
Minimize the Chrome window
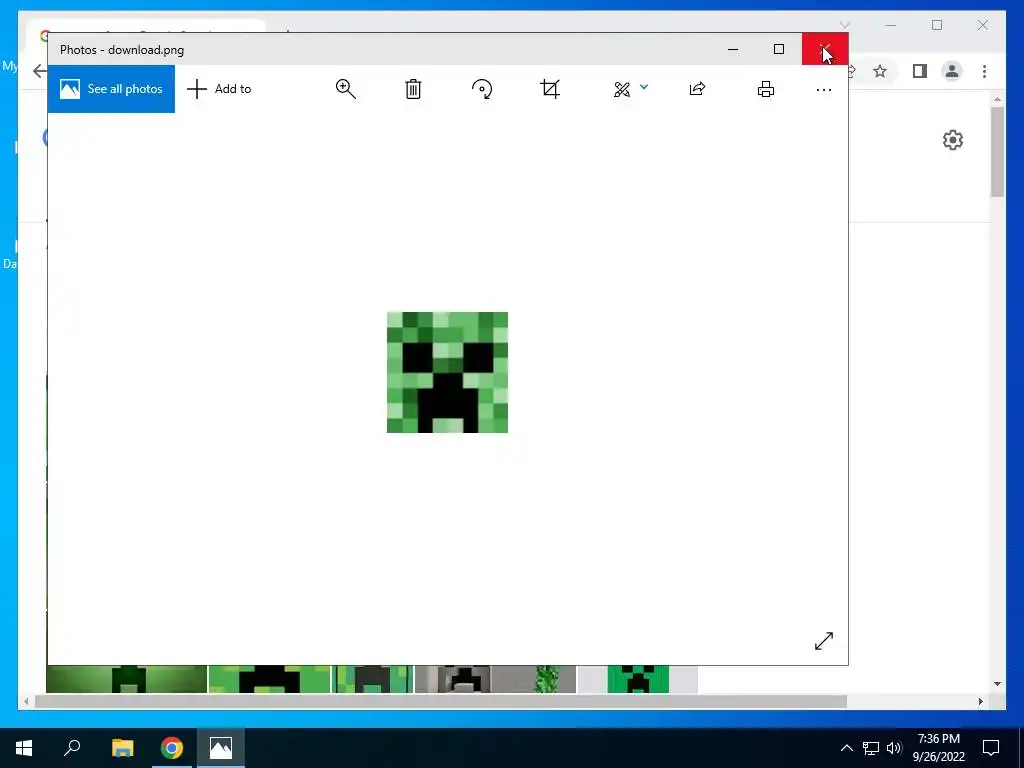[x=891, y=25]
